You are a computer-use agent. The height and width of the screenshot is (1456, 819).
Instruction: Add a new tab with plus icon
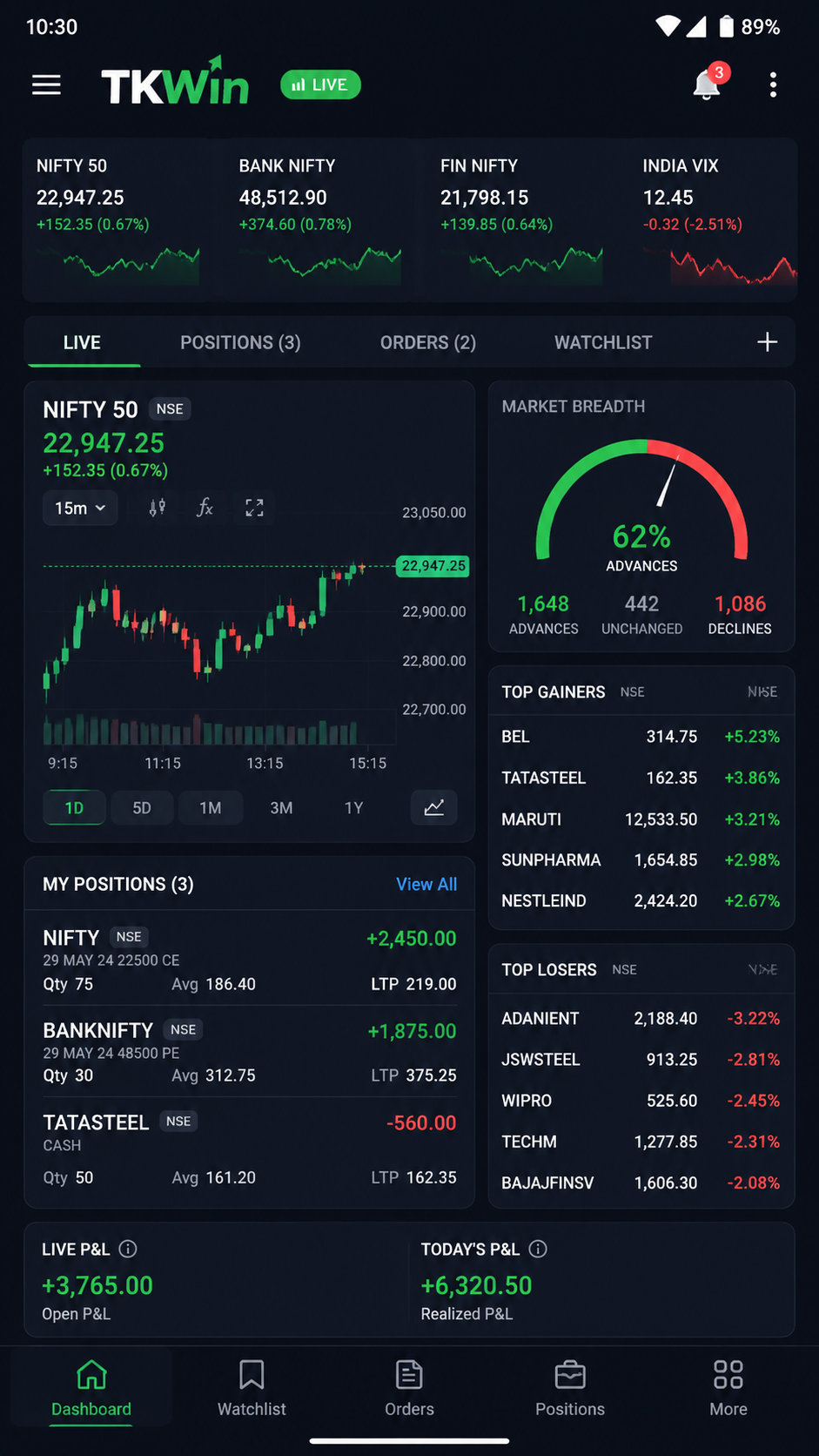767,342
